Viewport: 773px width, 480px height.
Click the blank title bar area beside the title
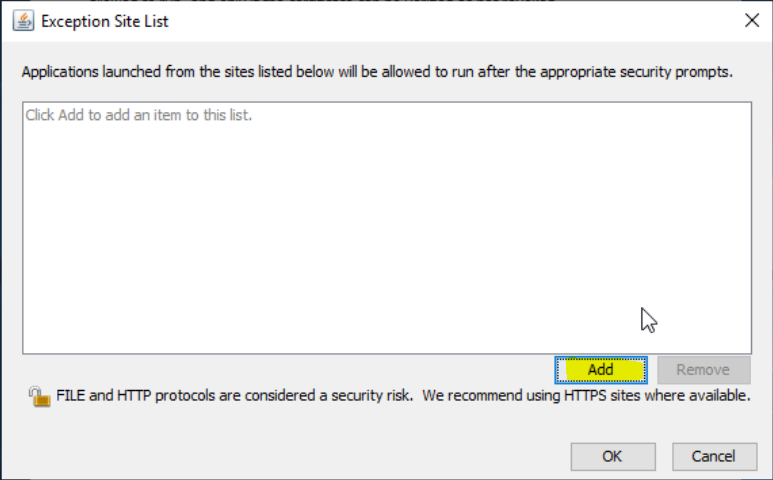454,21
